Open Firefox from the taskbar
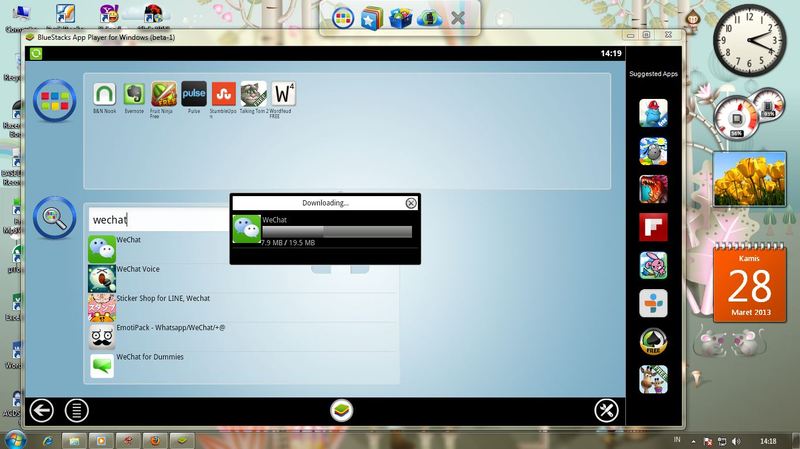The width and height of the screenshot is (800, 449). [155, 440]
